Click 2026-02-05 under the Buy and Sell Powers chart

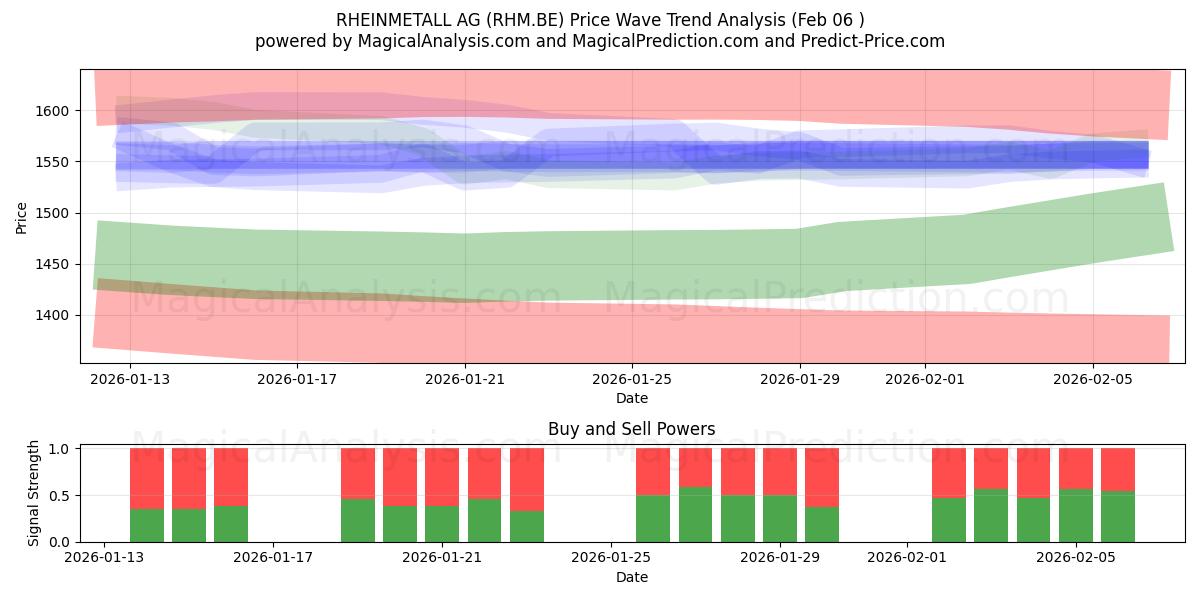(1076, 558)
